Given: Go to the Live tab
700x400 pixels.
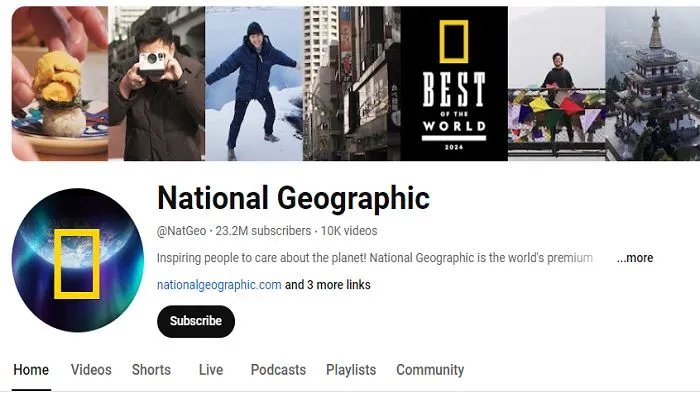Looking at the screenshot, I should click(211, 370).
